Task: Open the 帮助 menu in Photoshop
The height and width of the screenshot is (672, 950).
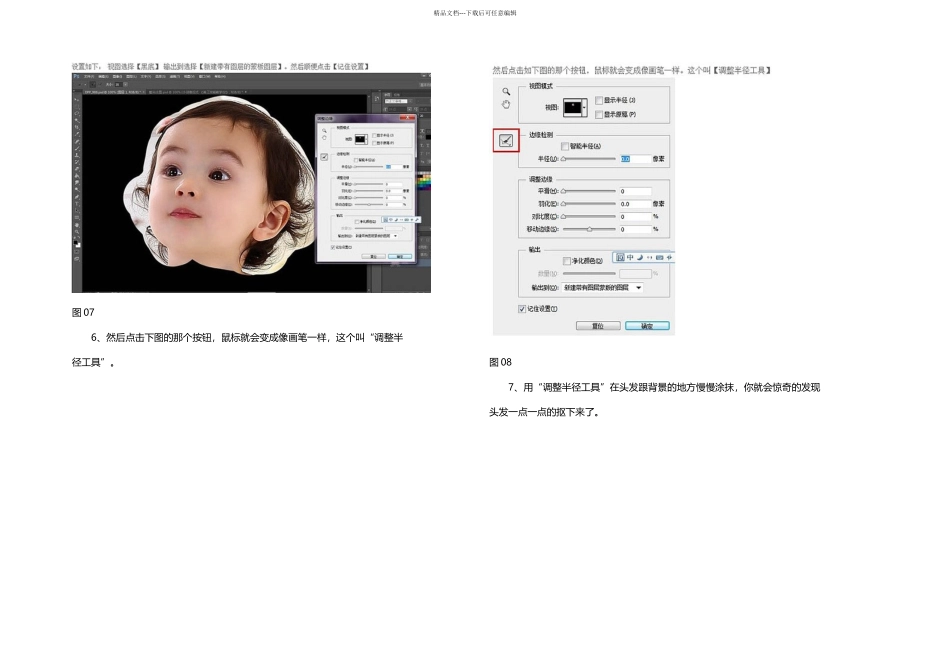Action: coord(220,76)
